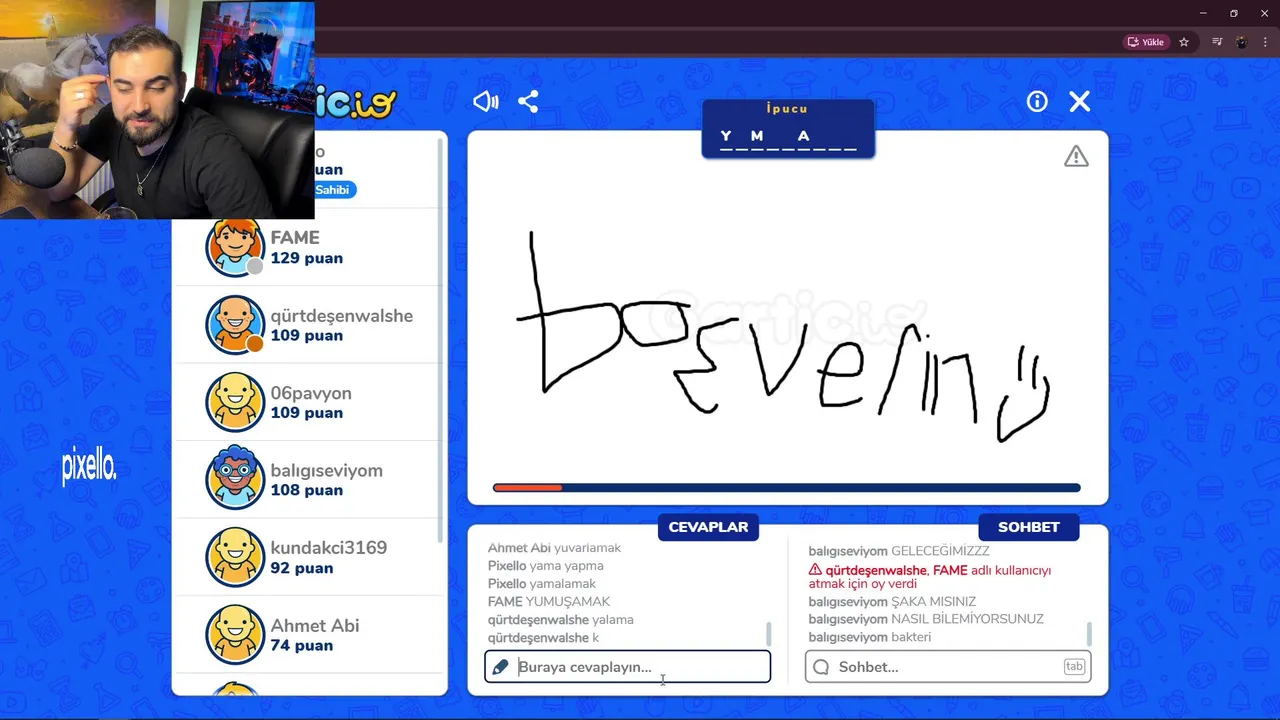Click the pencil icon in the answer field

[501, 667]
